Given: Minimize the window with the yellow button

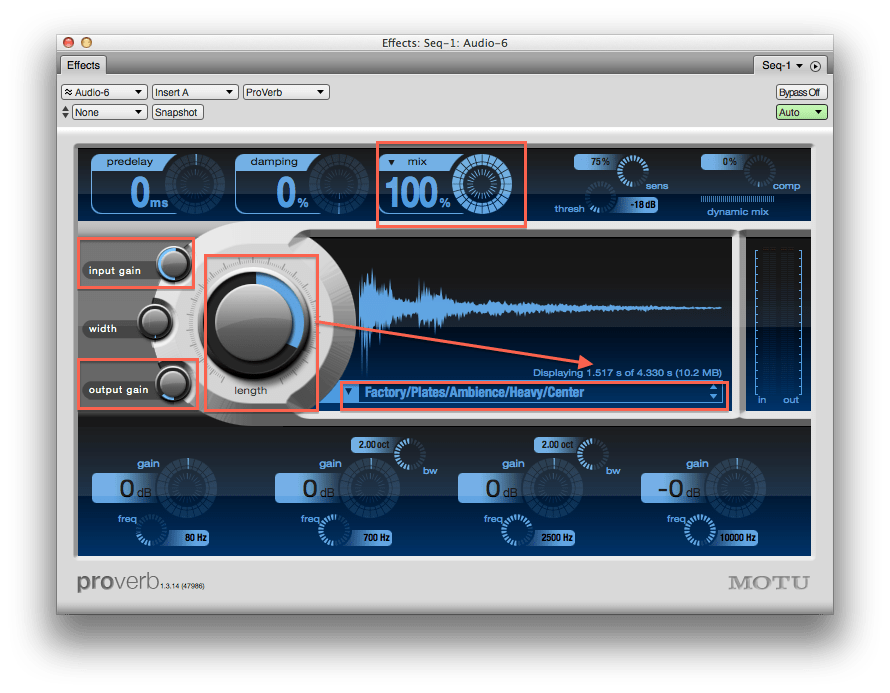Looking at the screenshot, I should (x=87, y=43).
